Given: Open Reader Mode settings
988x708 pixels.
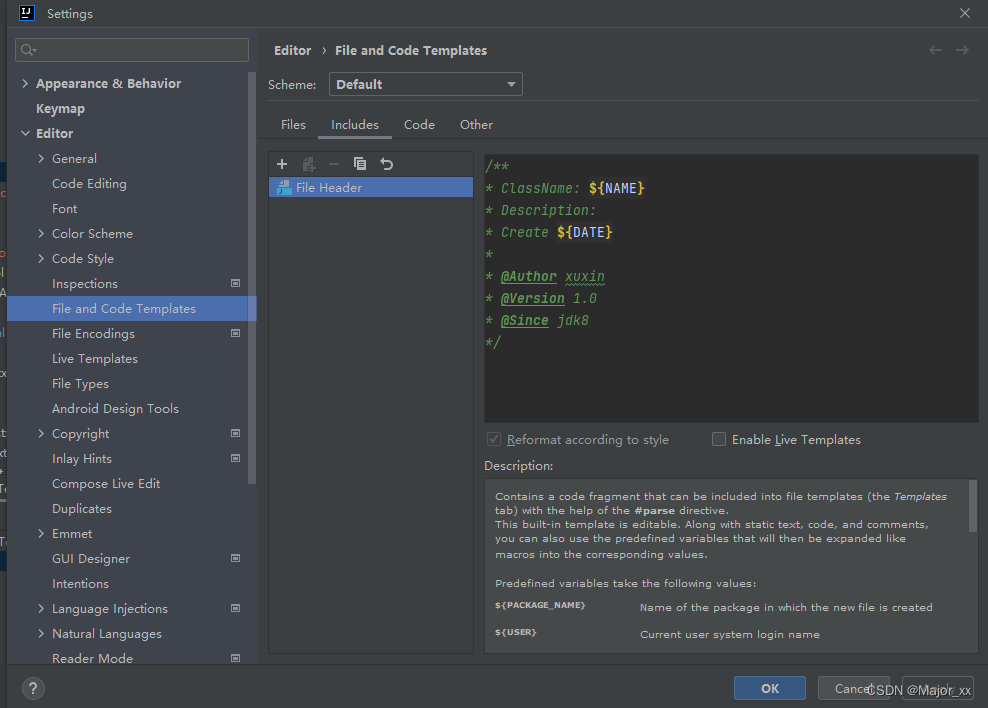Looking at the screenshot, I should click(x=93, y=658).
